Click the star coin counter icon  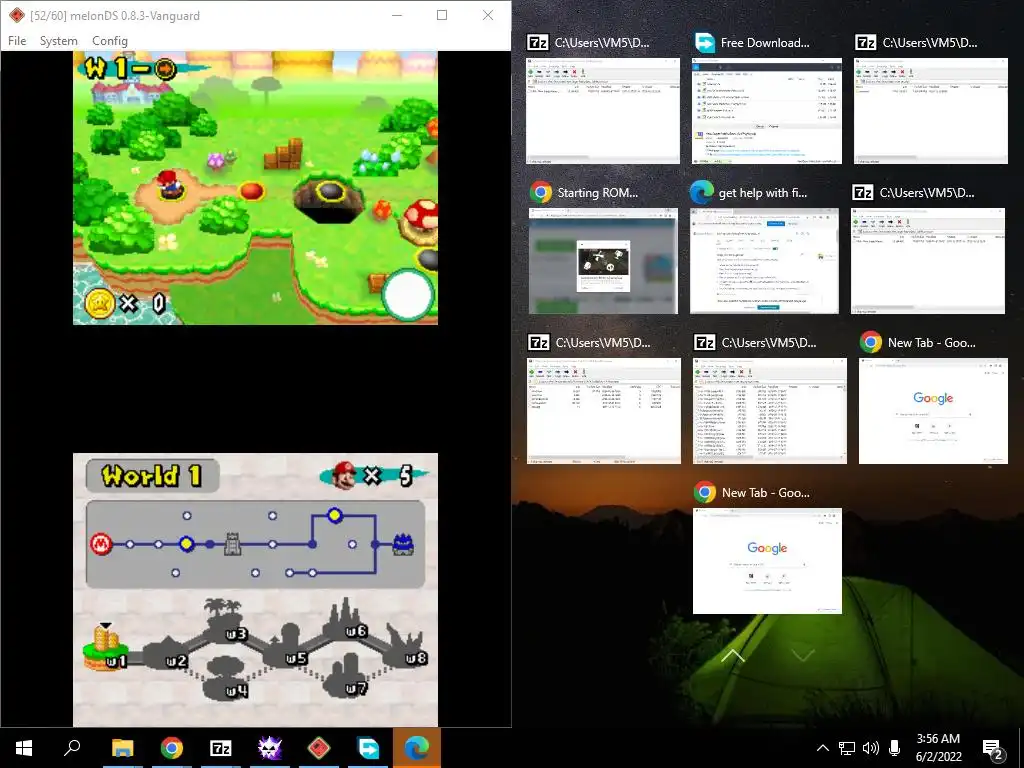coord(100,303)
